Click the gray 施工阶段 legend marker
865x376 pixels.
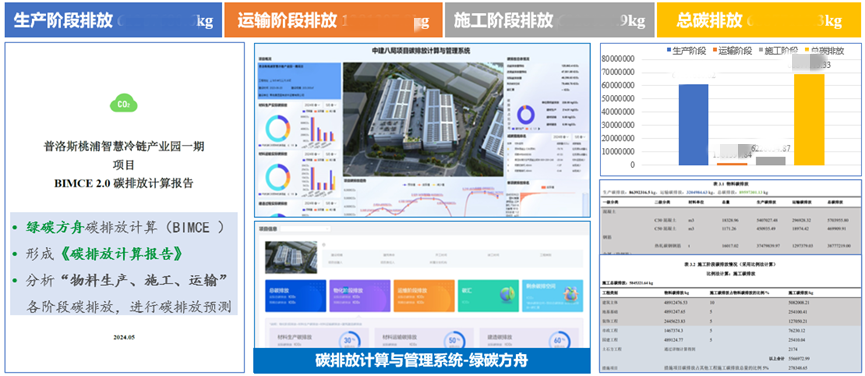pos(760,51)
